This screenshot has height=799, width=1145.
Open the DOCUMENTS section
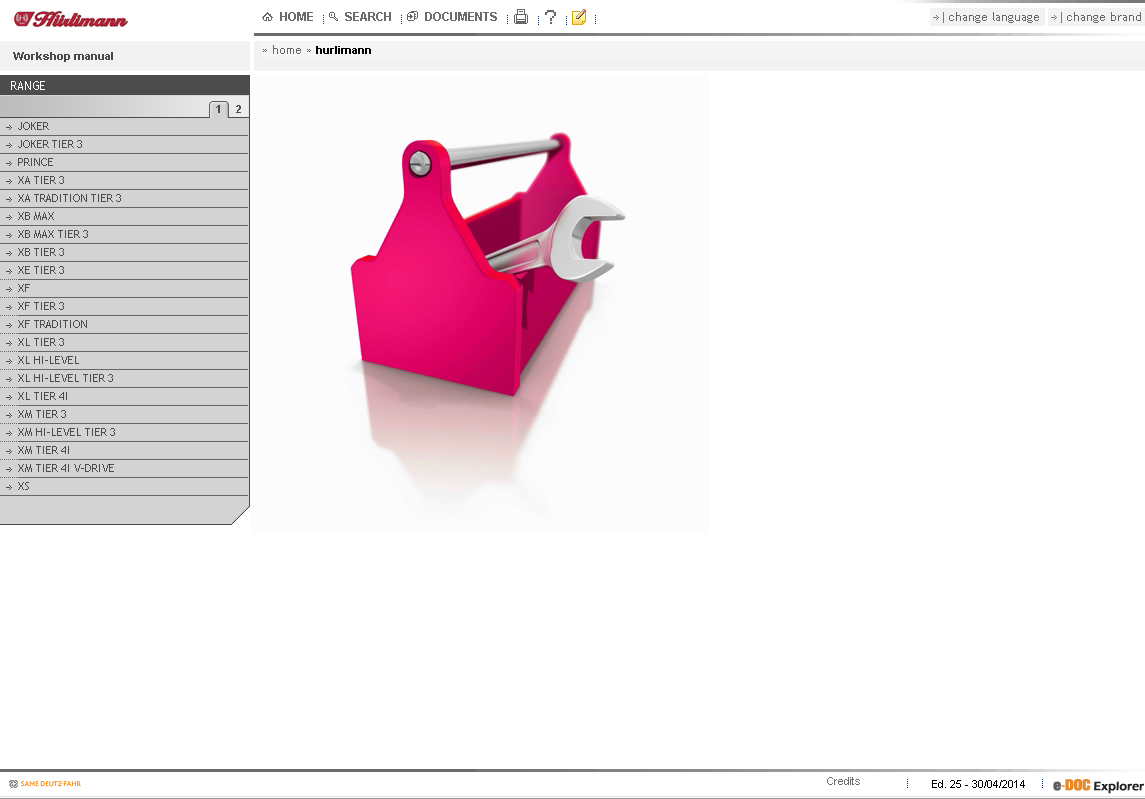[452, 17]
